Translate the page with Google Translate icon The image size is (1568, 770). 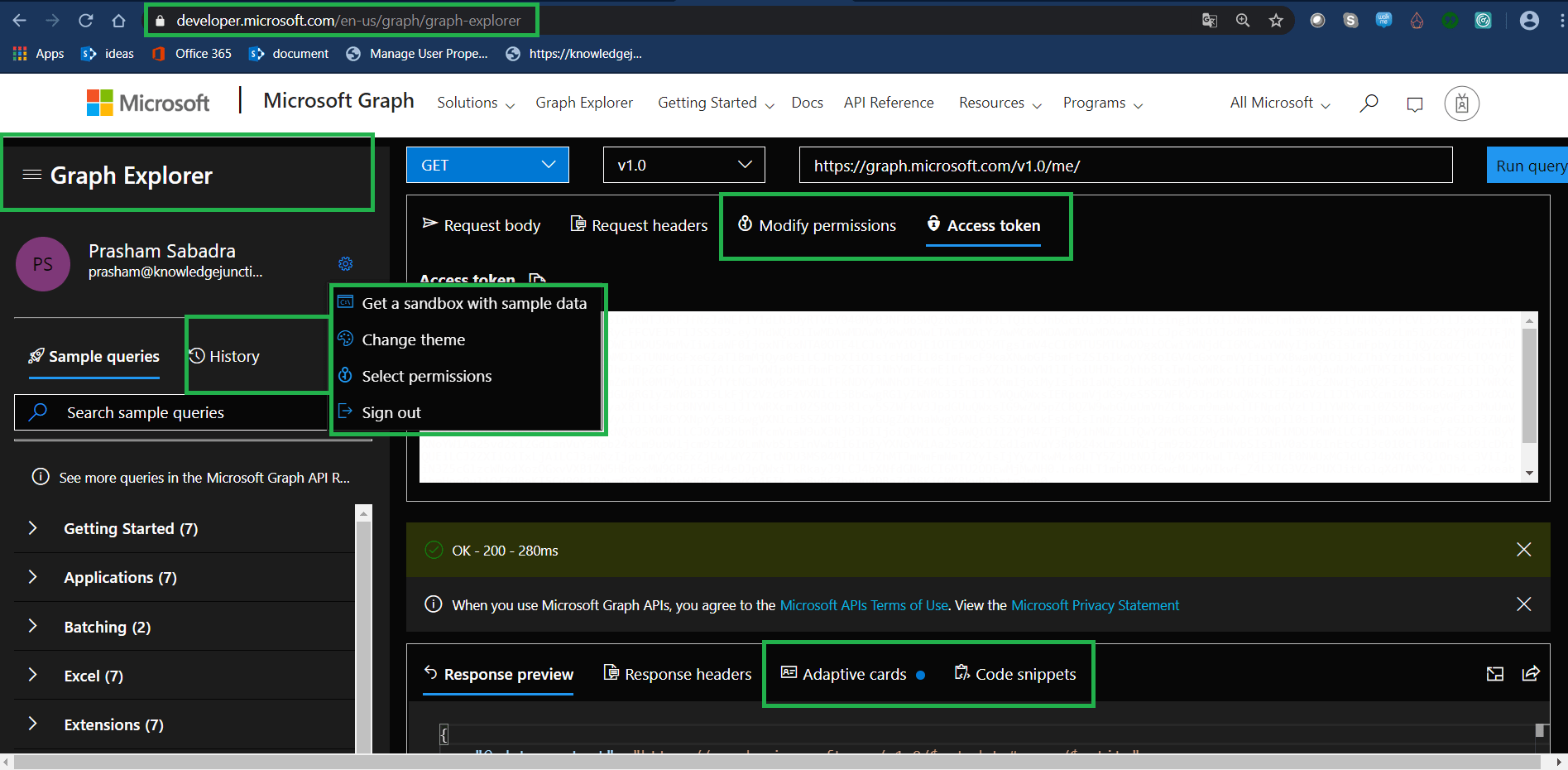(x=1209, y=20)
